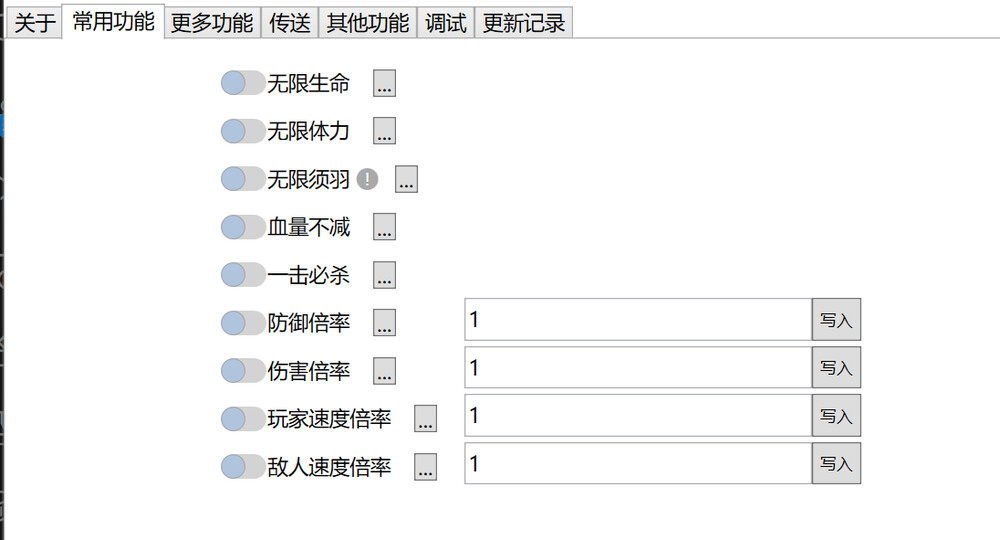Image resolution: width=1000 pixels, height=540 pixels.
Task: Enable the 伤害倍率 toggle switch
Action: pyautogui.click(x=243, y=370)
